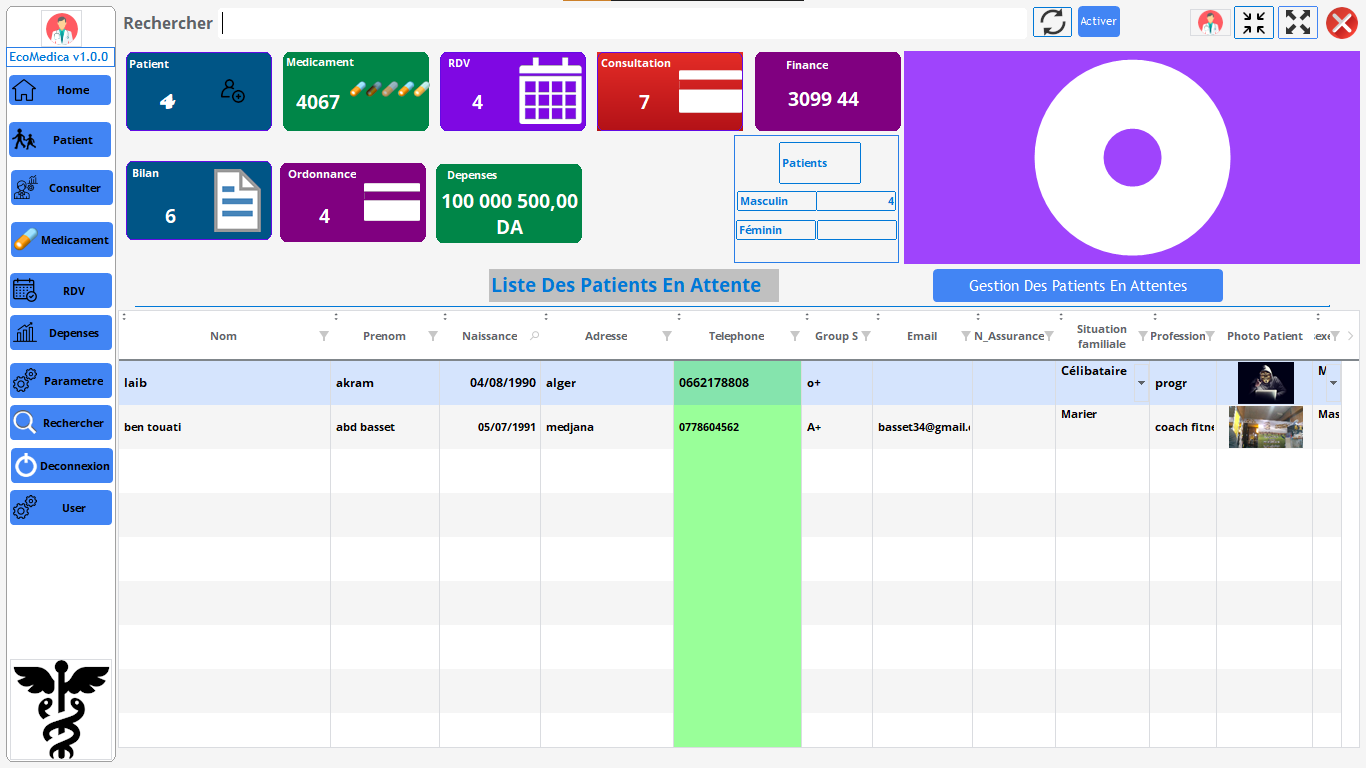Click the collapse arrows icon in top bar
1366x768 pixels.
click(1254, 22)
